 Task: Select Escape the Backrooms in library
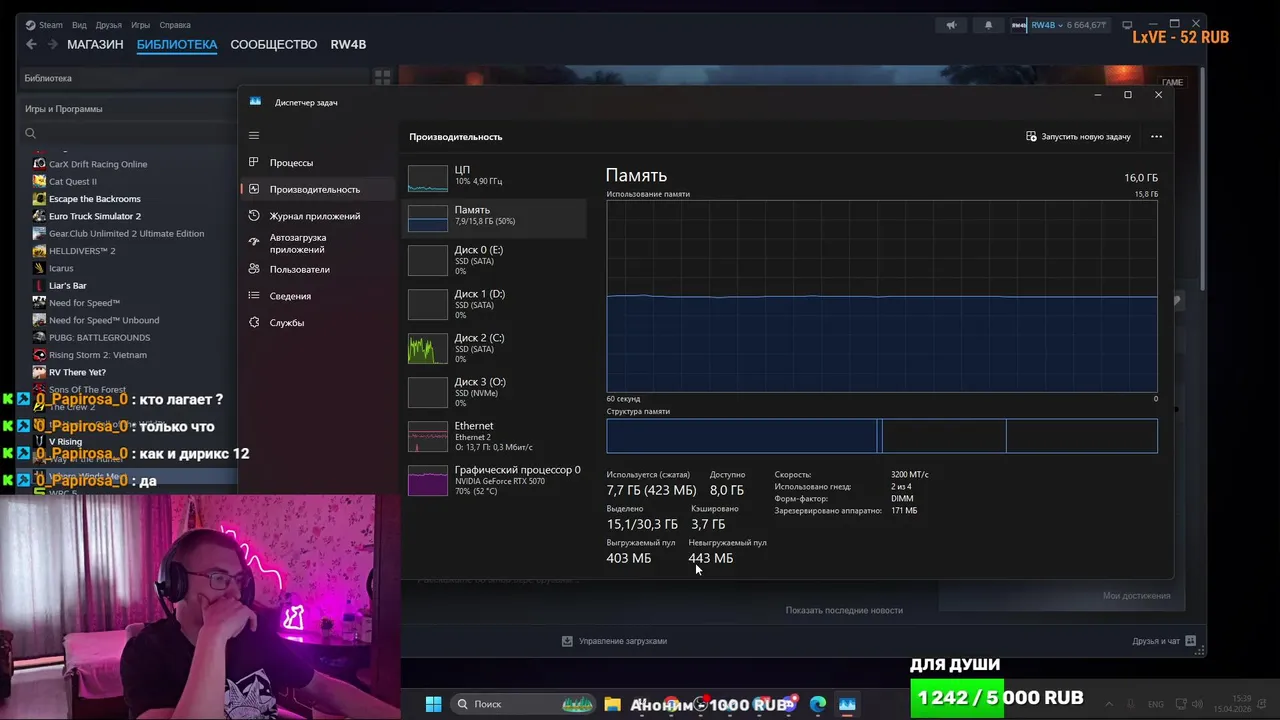pyautogui.click(x=95, y=199)
